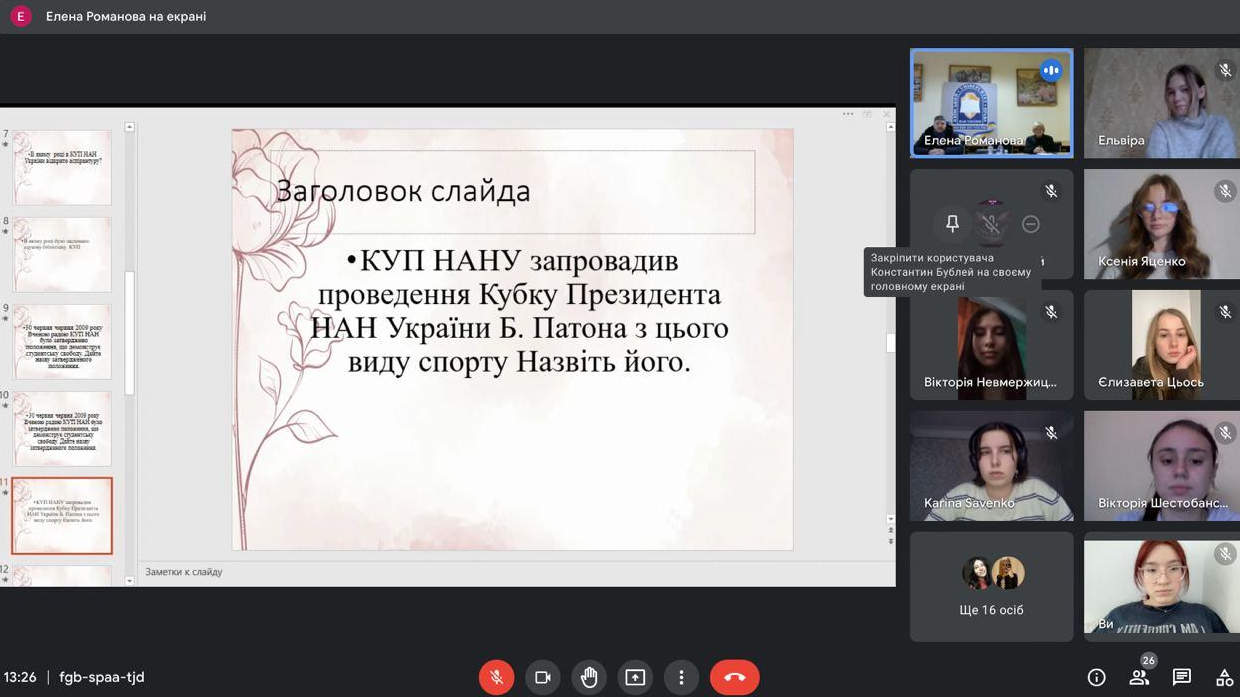Open meeting details info icon
The height and width of the screenshot is (697, 1240).
point(1096,677)
